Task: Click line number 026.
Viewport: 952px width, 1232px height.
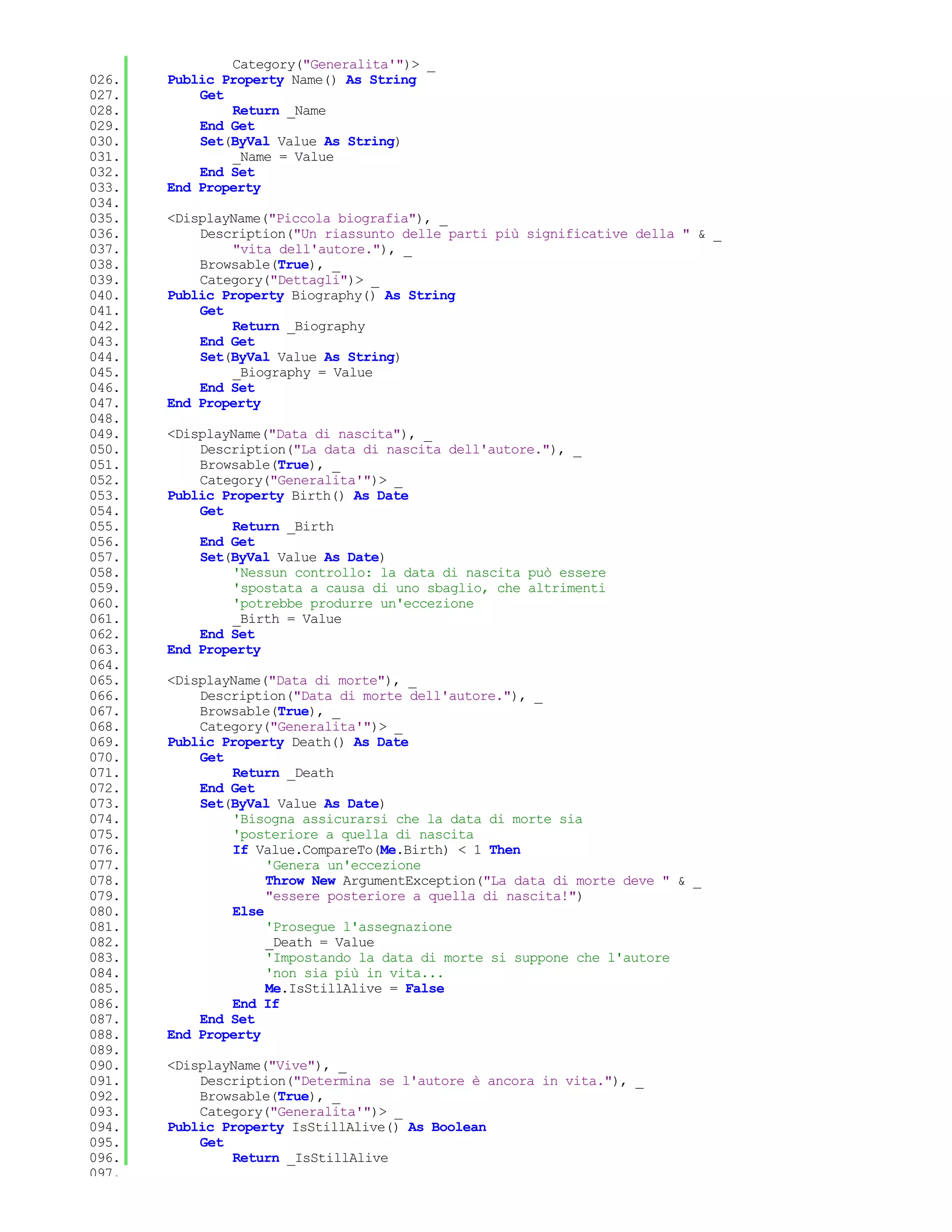Action: [104, 79]
